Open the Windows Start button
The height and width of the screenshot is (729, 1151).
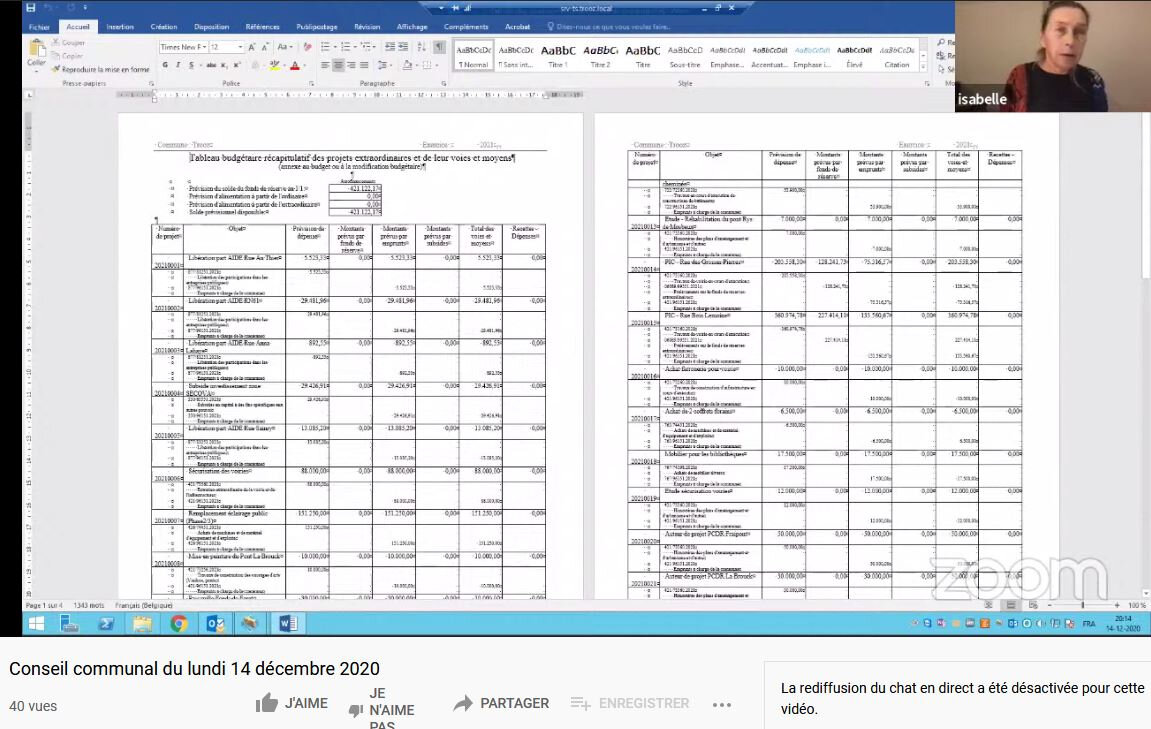tap(35, 624)
